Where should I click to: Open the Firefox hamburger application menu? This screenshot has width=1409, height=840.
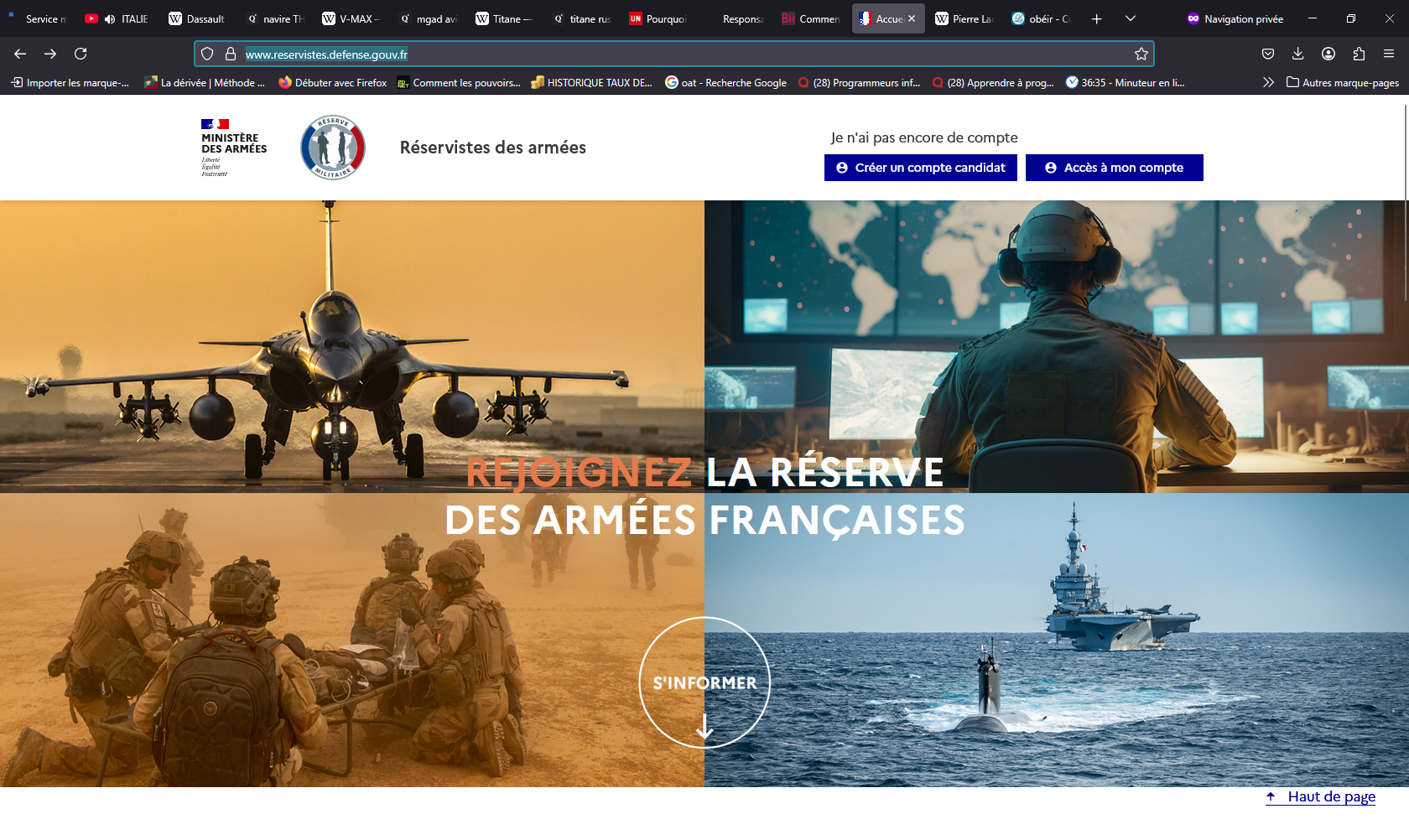[1389, 54]
